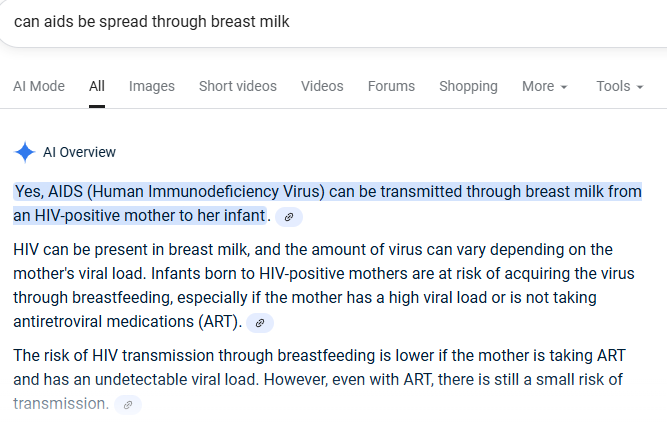Switch to AI Mode tab

pos(39,86)
